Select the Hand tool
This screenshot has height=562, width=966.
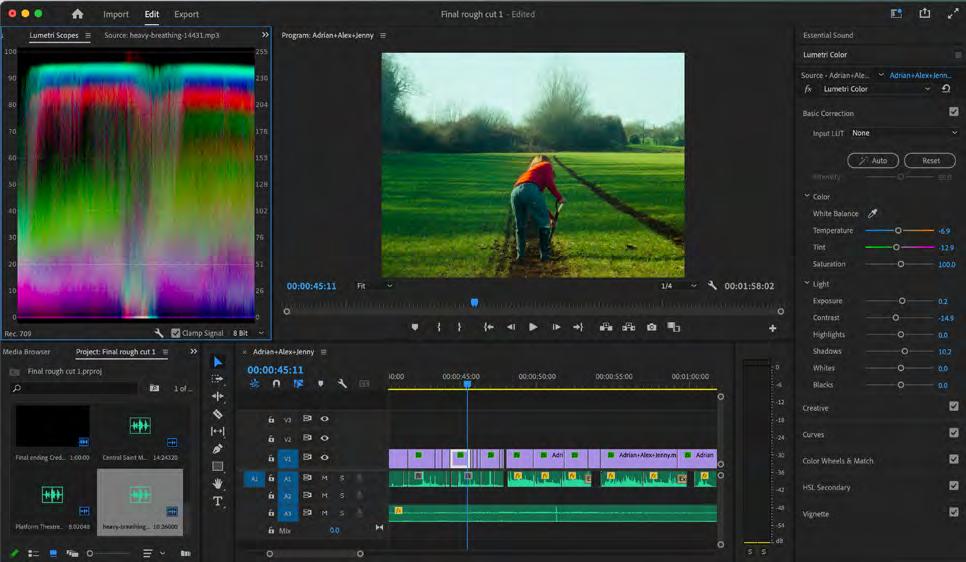pos(217,484)
